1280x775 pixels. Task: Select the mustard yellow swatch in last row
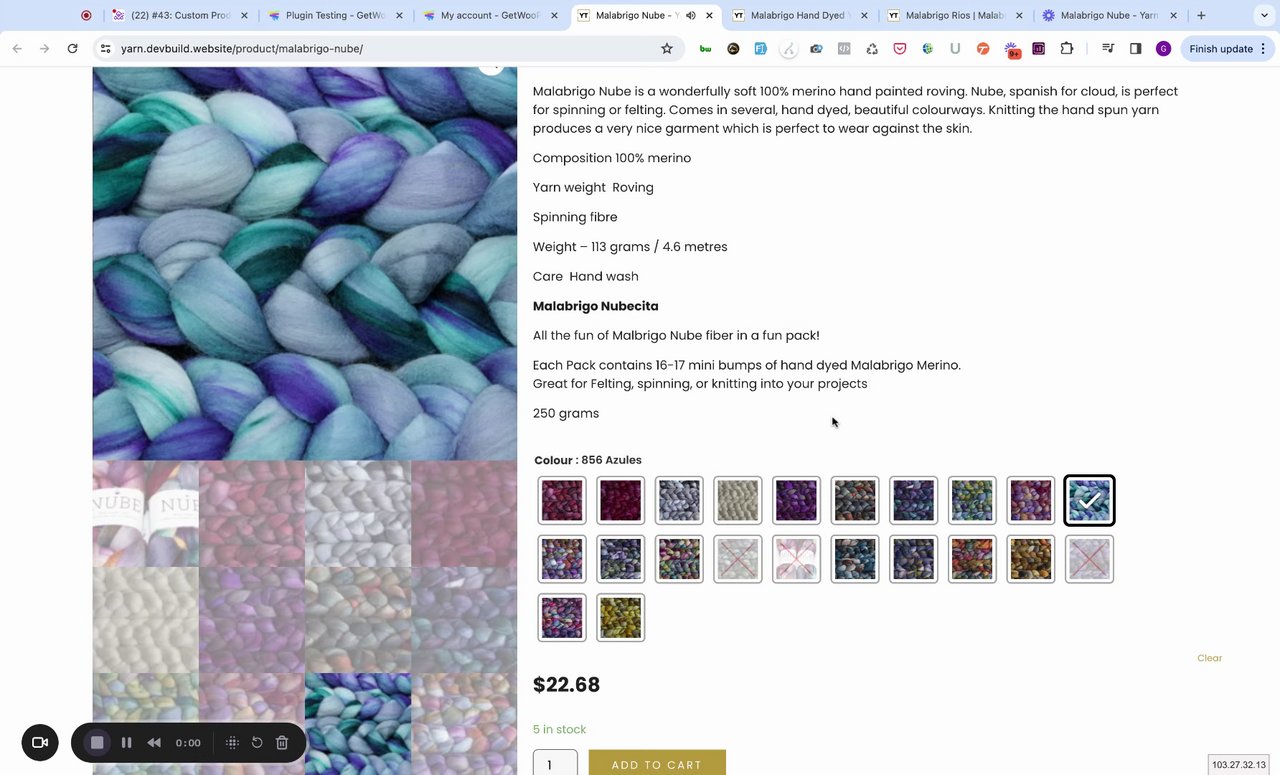click(621, 618)
